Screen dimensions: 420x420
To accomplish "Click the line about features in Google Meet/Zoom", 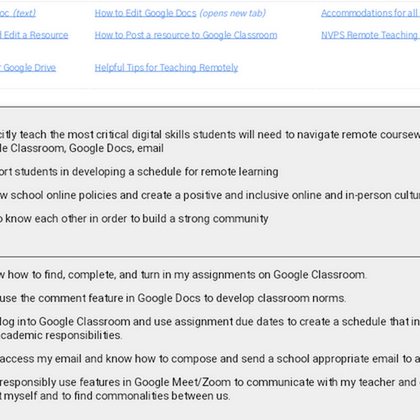I will click(210, 382).
